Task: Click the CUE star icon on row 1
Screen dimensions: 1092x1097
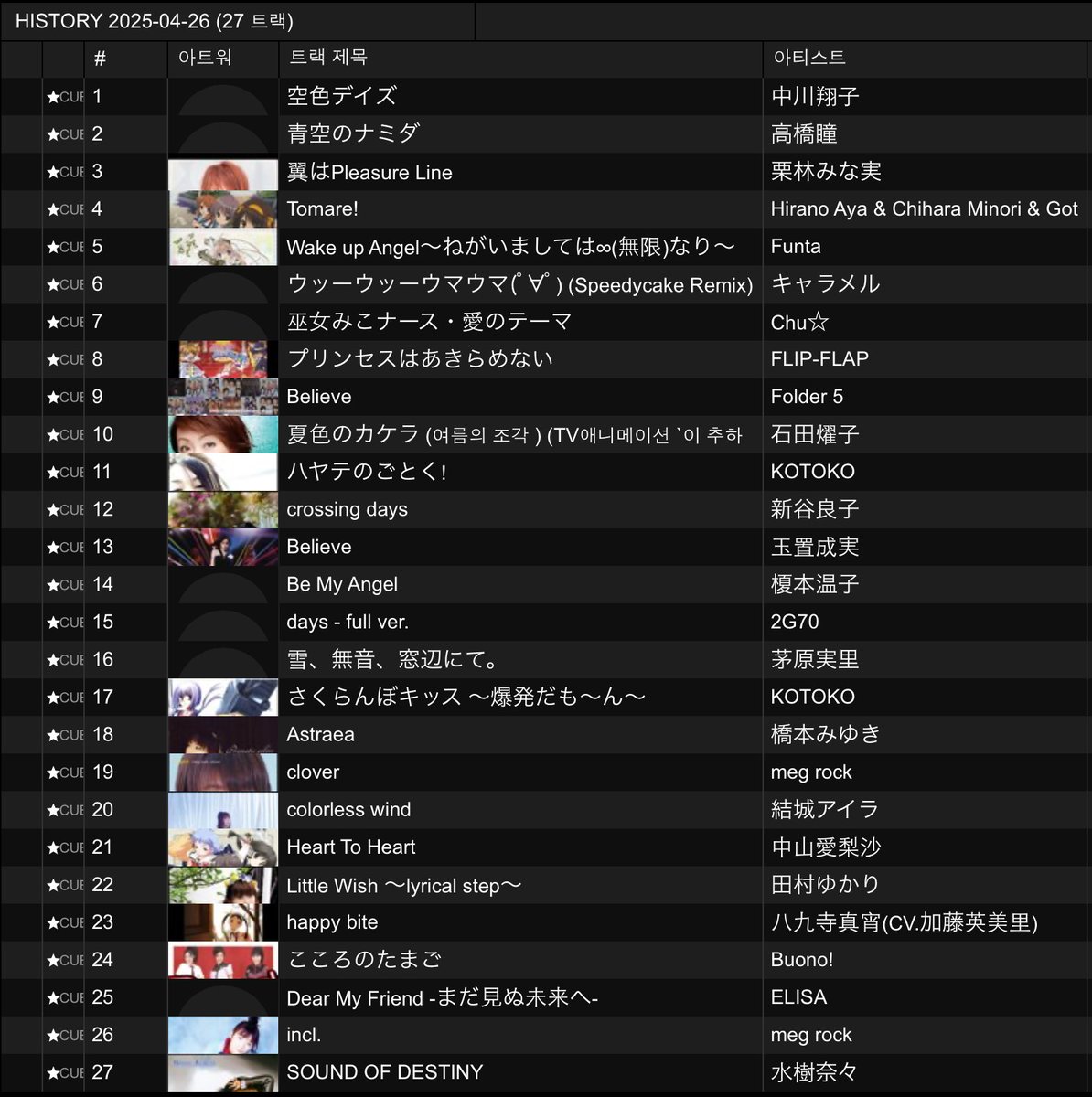Action: click(x=53, y=97)
